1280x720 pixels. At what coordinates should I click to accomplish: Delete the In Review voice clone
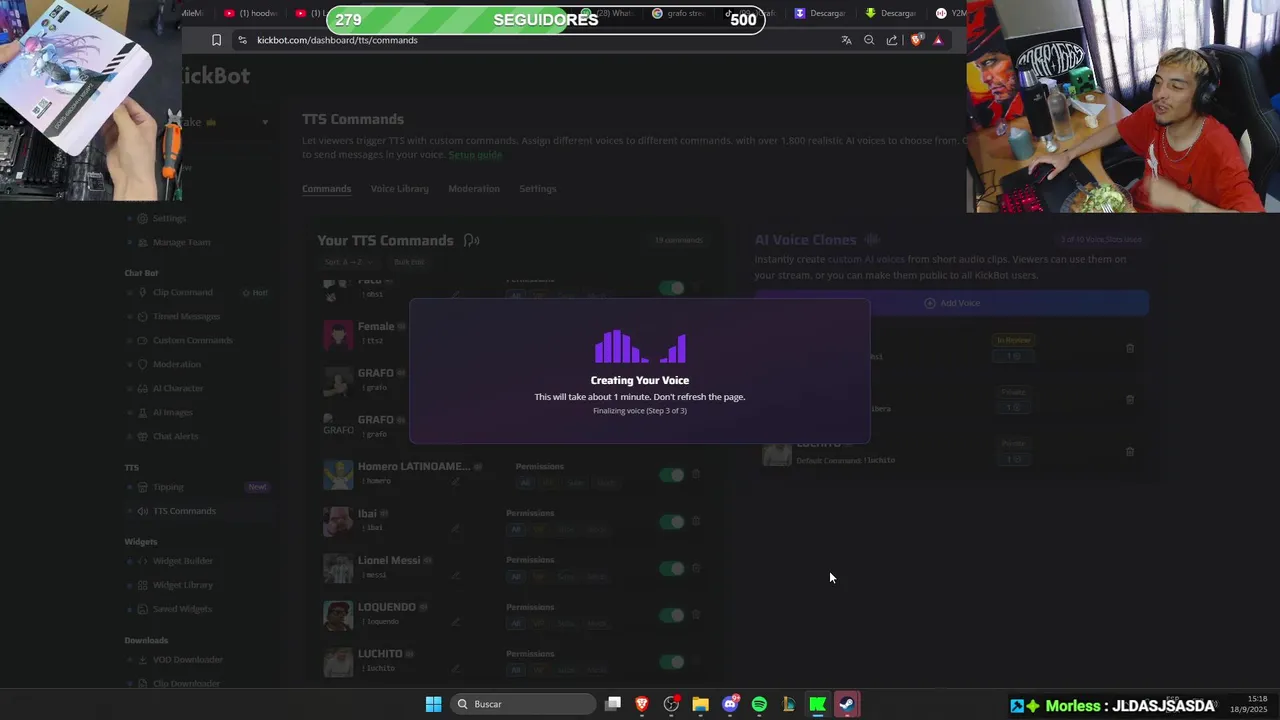coord(1130,348)
